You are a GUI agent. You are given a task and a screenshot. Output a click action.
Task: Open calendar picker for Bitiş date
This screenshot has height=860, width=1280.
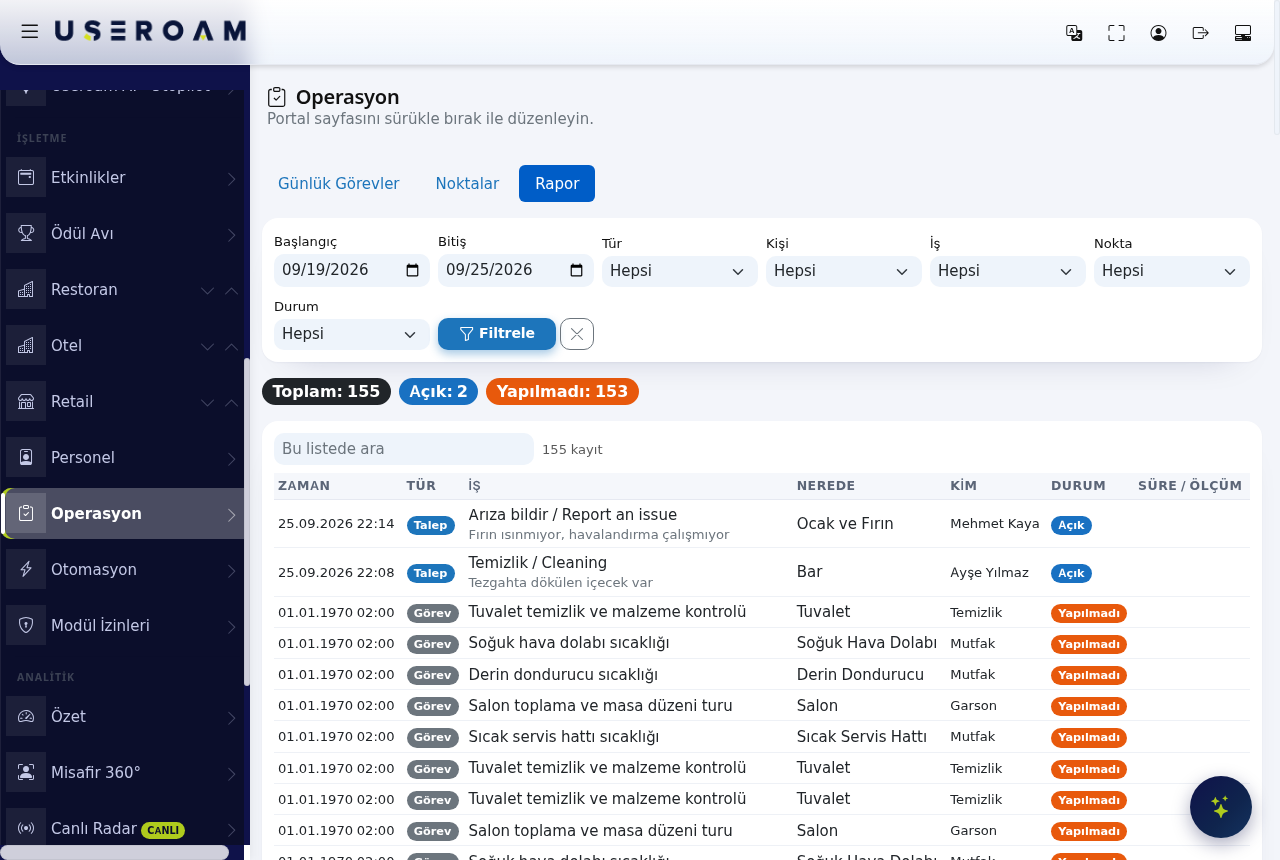coord(577,270)
